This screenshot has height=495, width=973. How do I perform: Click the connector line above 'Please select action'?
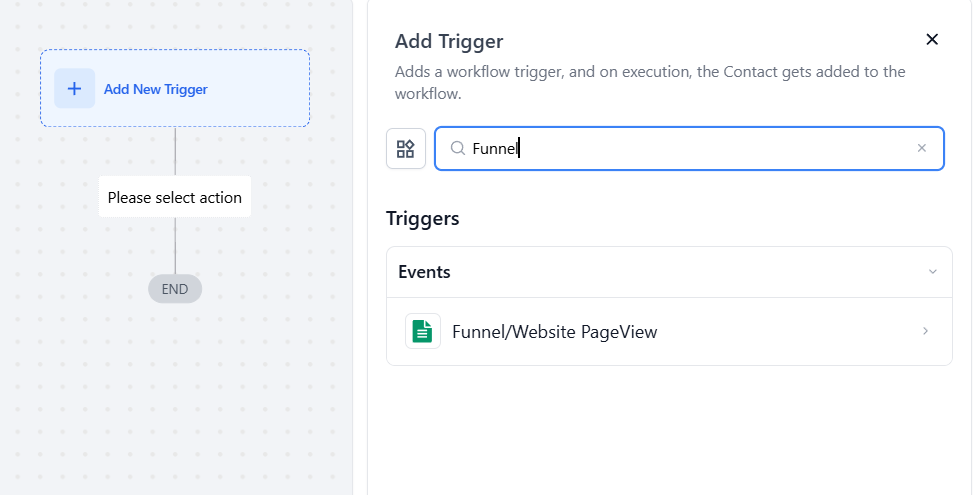pyautogui.click(x=175, y=152)
